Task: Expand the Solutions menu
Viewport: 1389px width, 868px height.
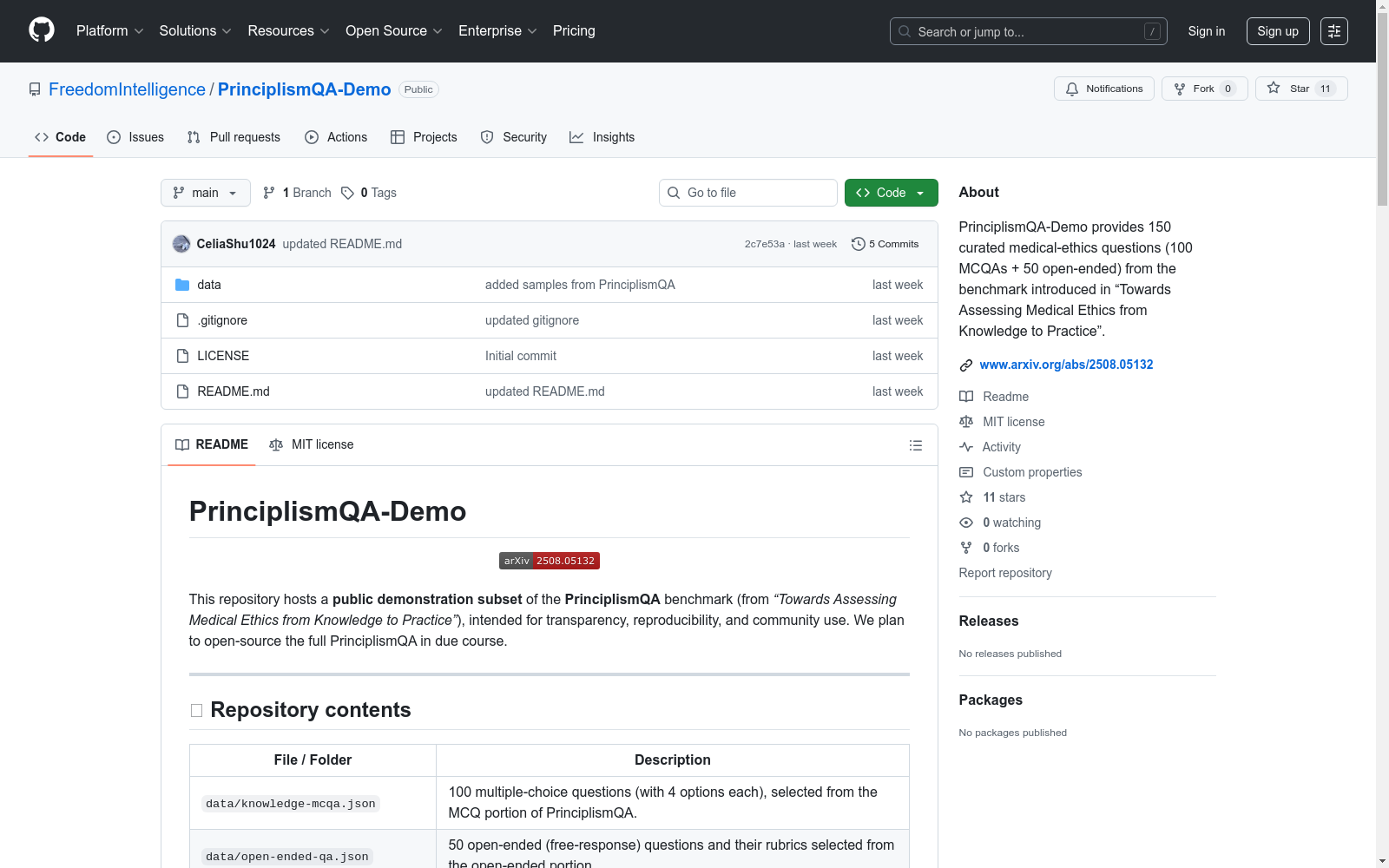Action: [195, 31]
